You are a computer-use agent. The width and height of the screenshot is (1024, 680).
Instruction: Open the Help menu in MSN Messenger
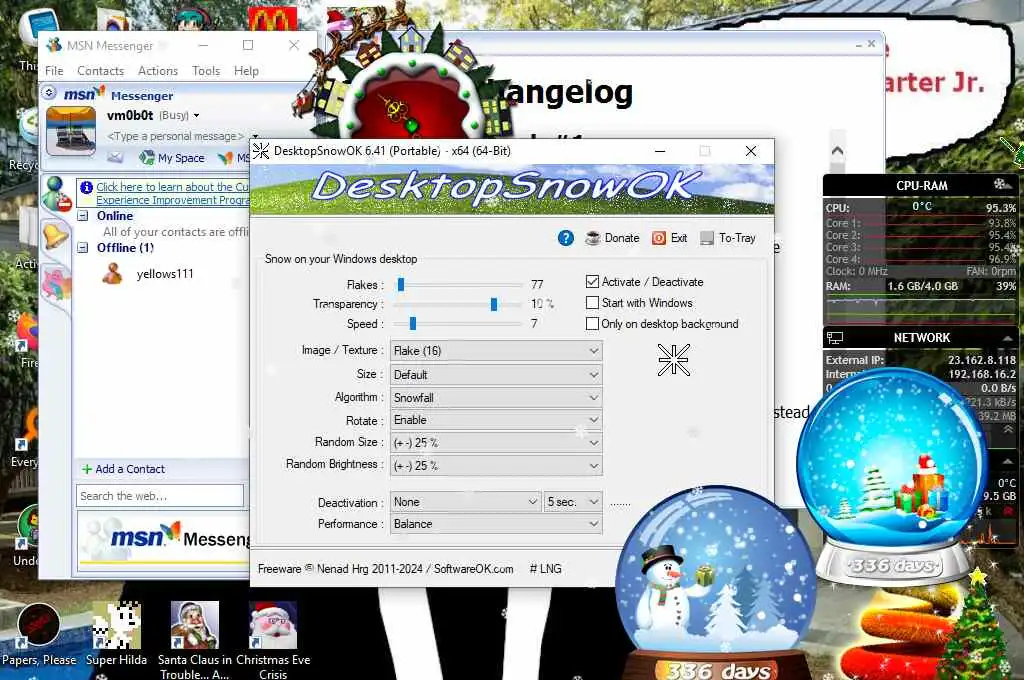click(x=246, y=71)
